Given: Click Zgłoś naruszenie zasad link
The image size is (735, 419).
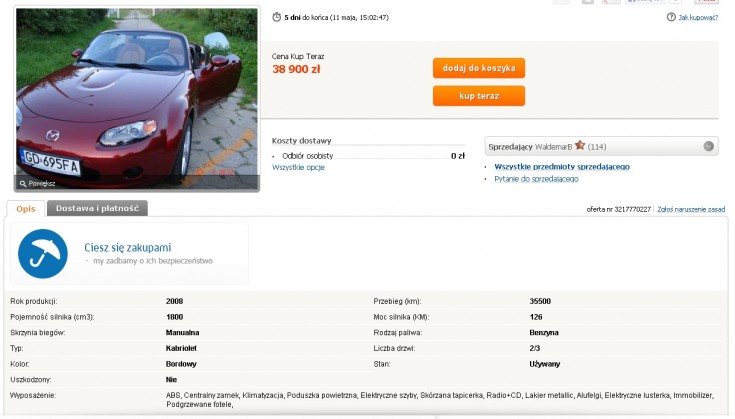Looking at the screenshot, I should click(x=691, y=210).
